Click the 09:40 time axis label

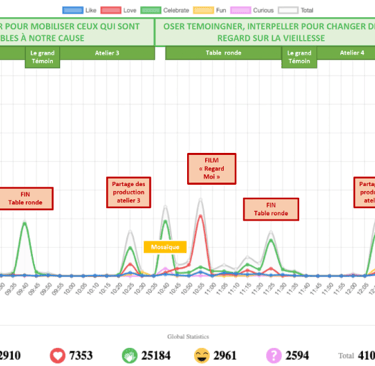(23, 289)
